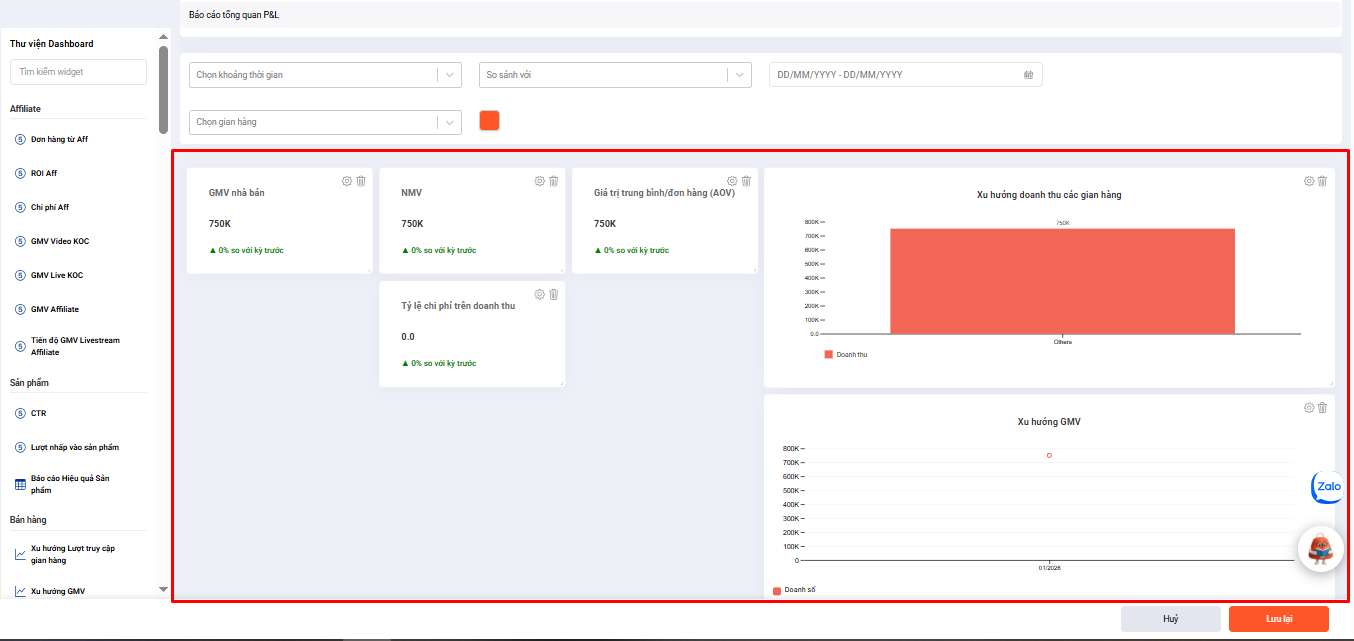The image size is (1354, 641).
Task: Open the Zalo chat icon
Action: tap(1327, 487)
